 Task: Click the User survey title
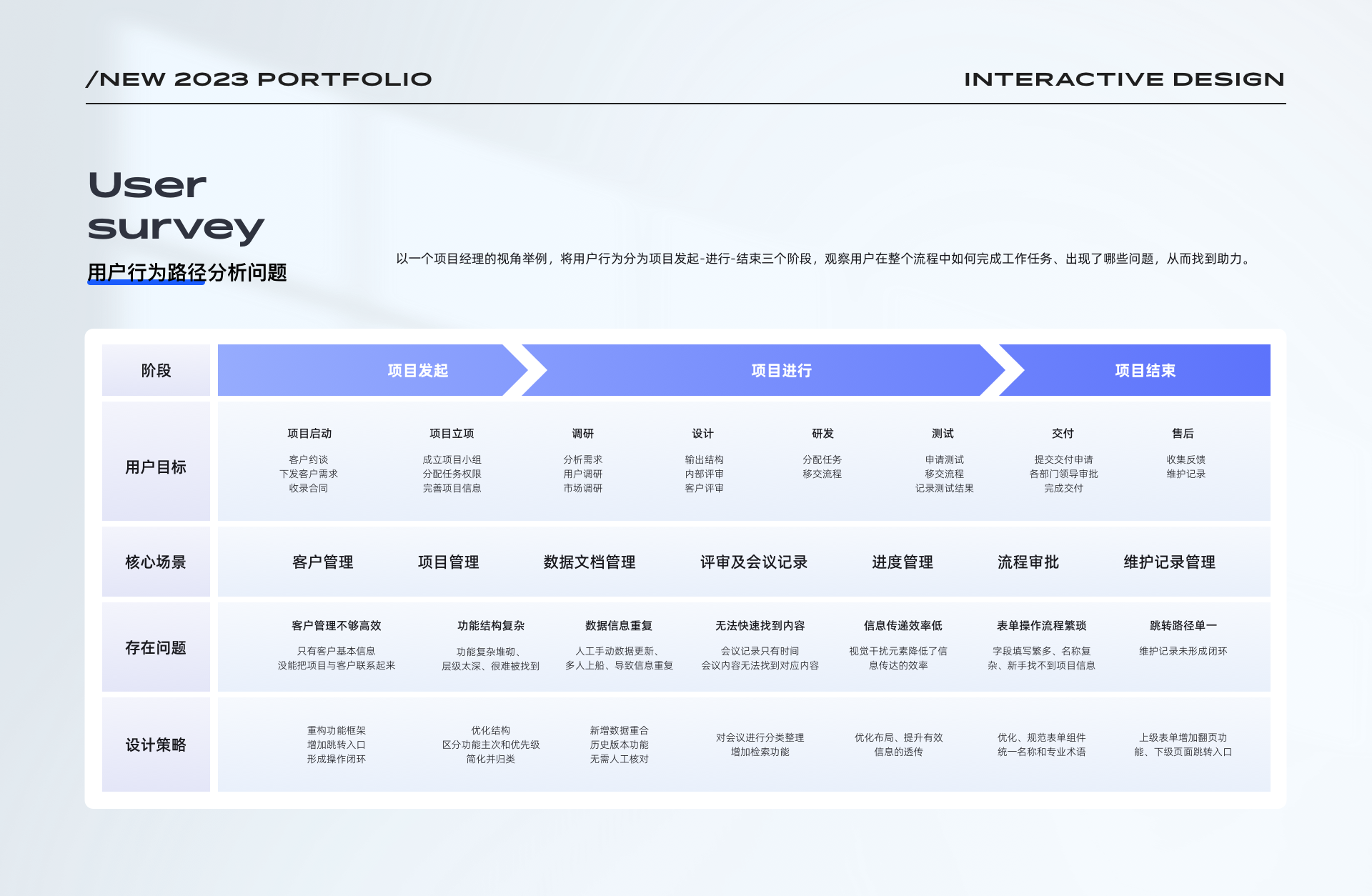tap(176, 207)
